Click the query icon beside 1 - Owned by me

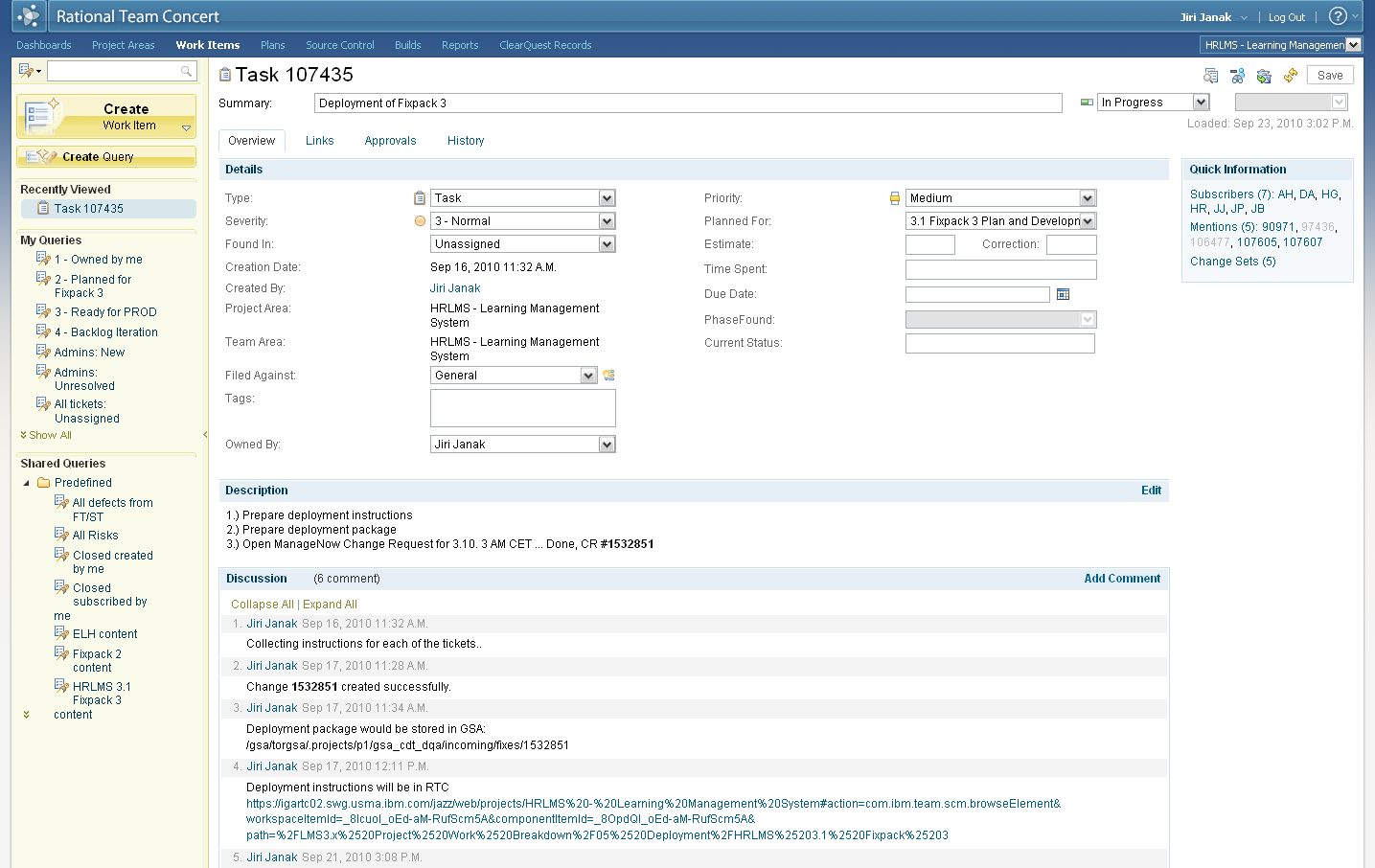(43, 259)
